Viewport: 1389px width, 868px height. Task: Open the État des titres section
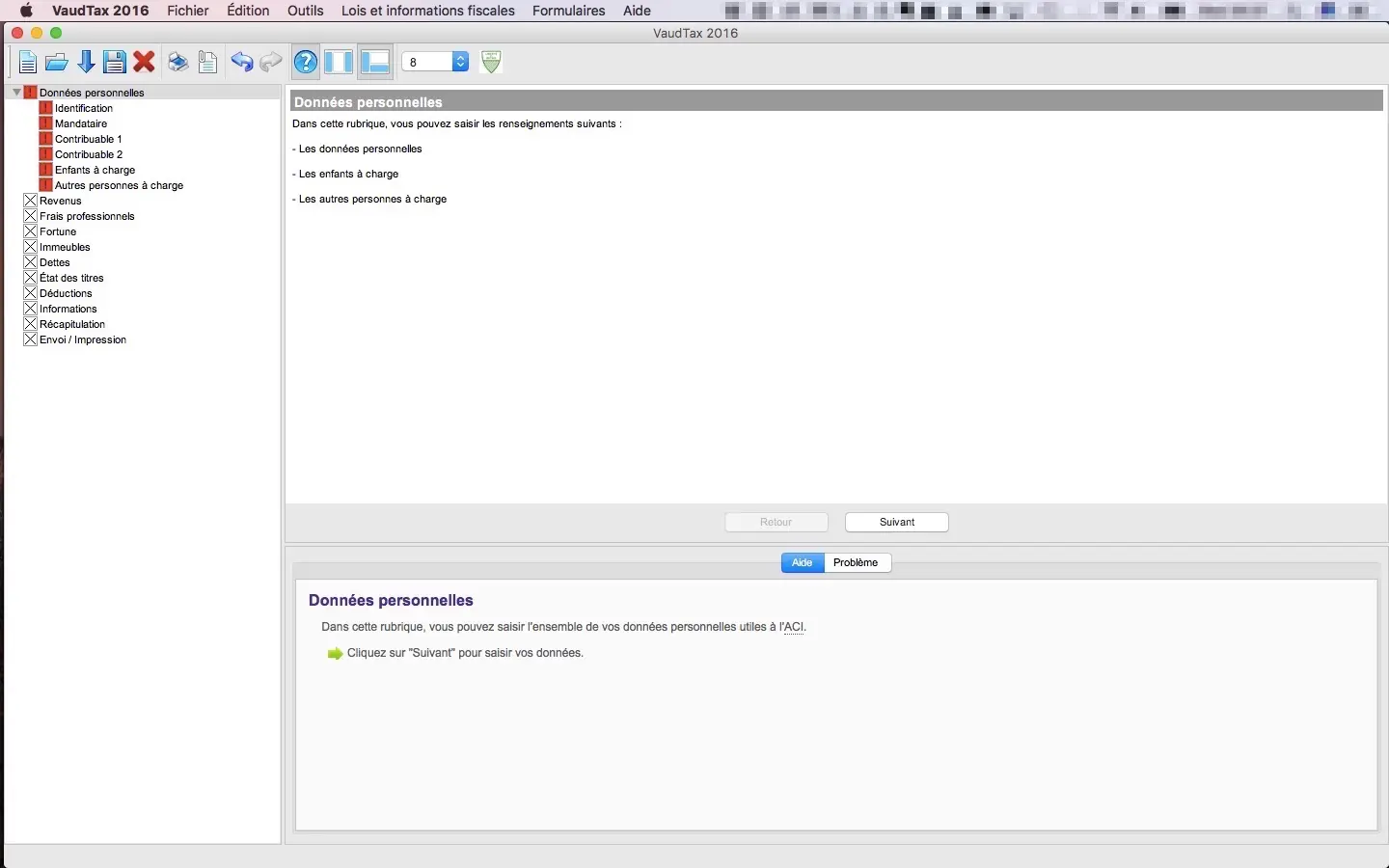(71, 278)
